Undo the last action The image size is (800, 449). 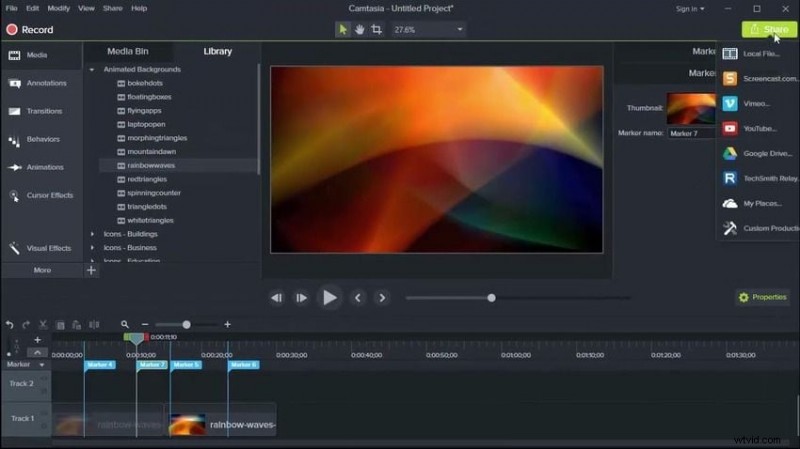pos(9,325)
